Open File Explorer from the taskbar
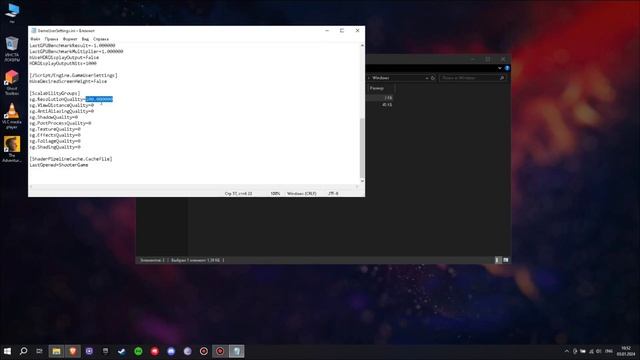Viewport: 640px width, 360px height. click(x=56, y=351)
